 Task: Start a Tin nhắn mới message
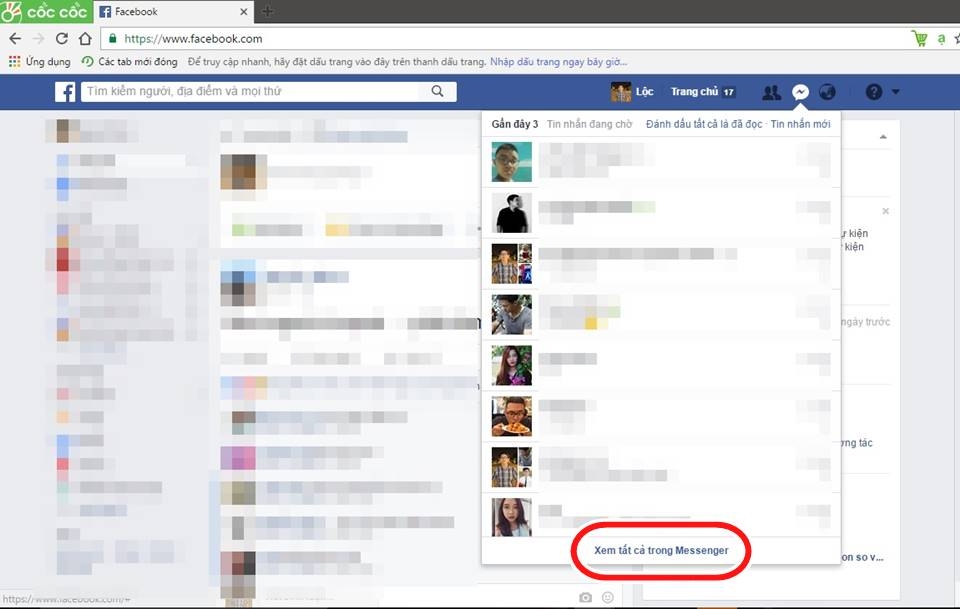(800, 124)
